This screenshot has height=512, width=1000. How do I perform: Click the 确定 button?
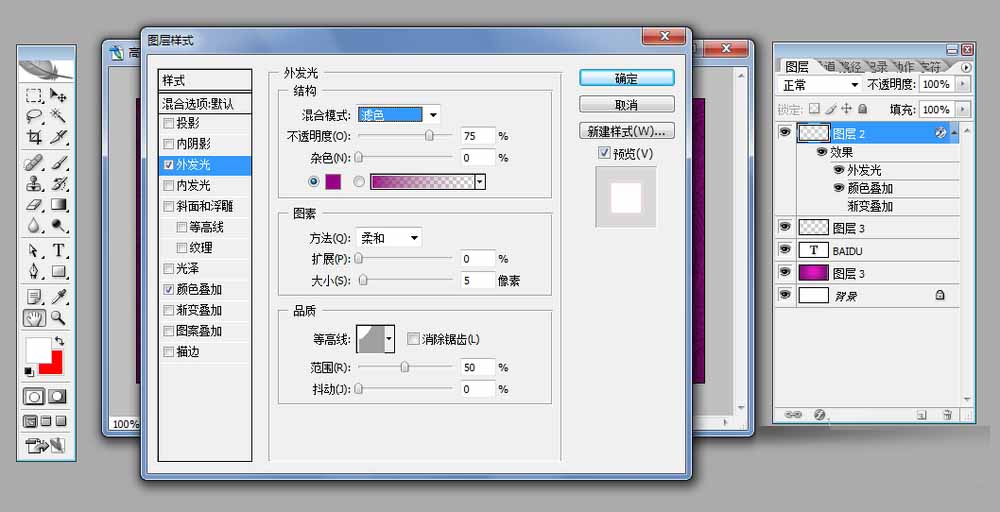tap(626, 78)
